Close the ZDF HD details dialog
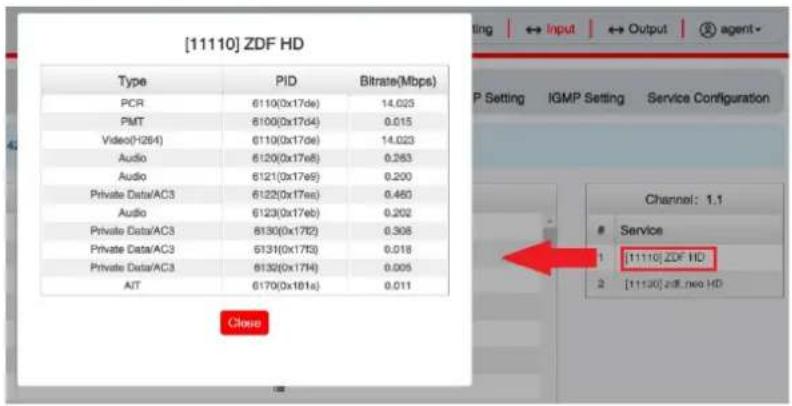This screenshot has width=792, height=406. pos(244,323)
